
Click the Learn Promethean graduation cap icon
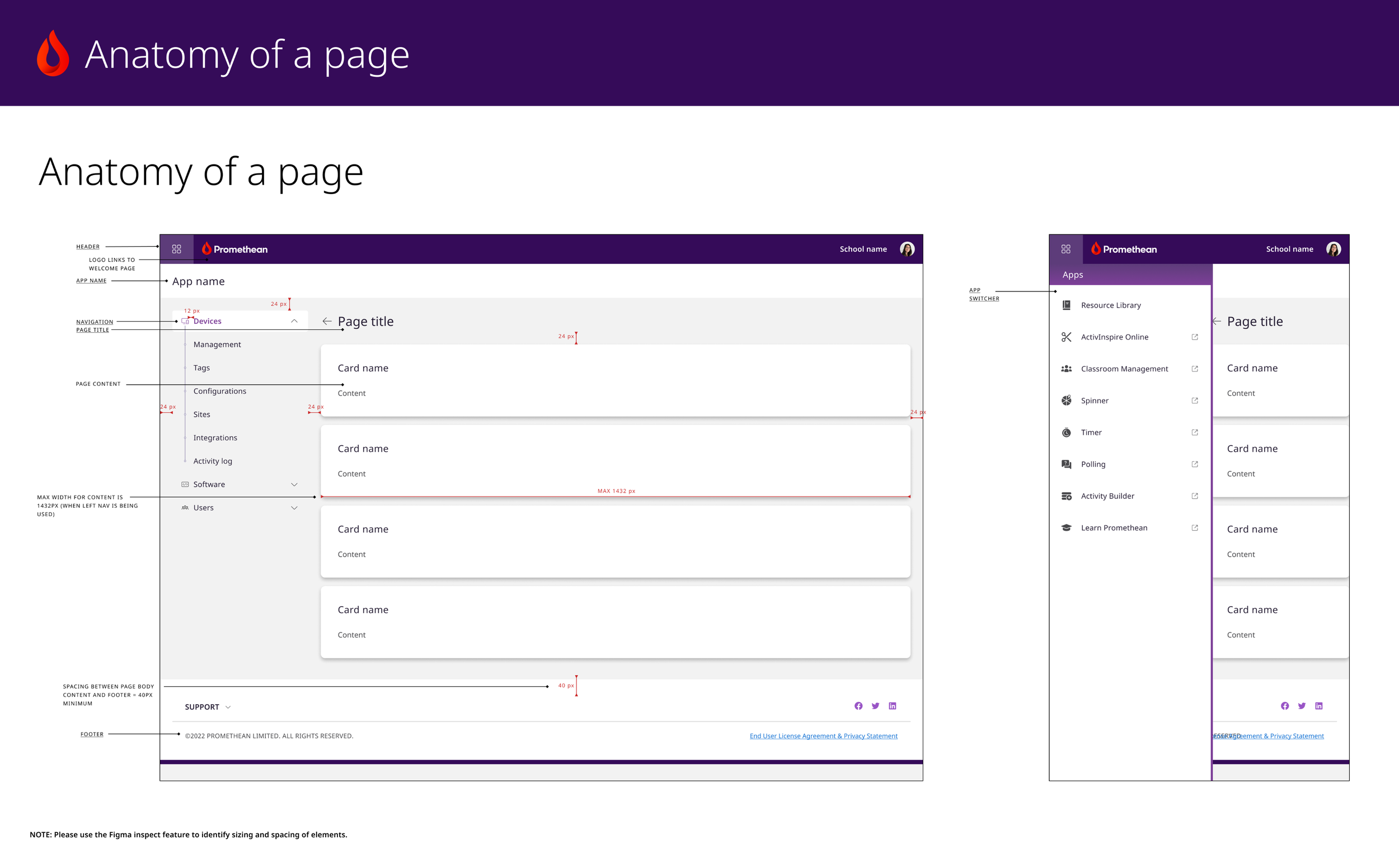[1067, 528]
